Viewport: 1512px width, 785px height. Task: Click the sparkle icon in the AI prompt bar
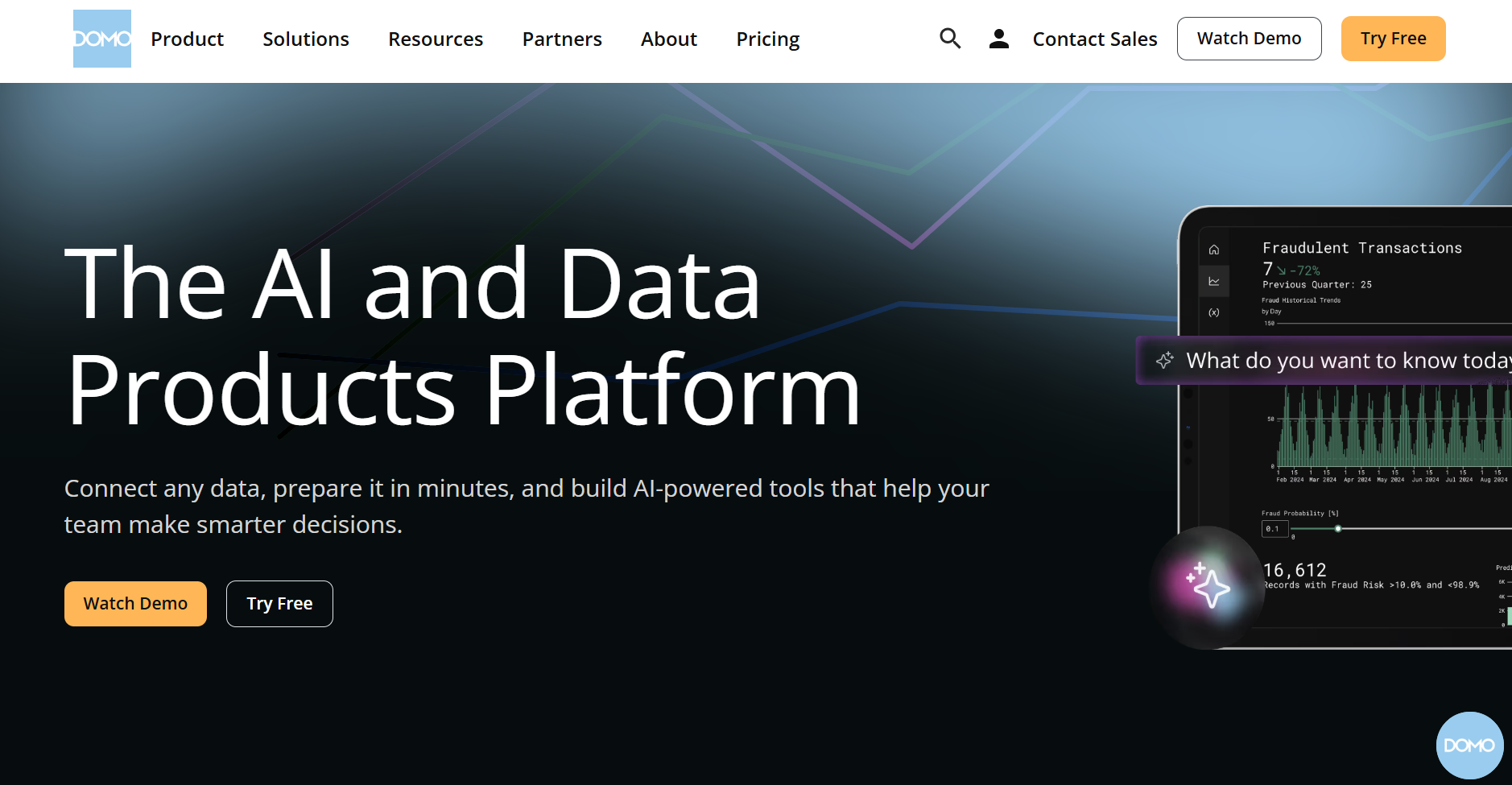1165,361
